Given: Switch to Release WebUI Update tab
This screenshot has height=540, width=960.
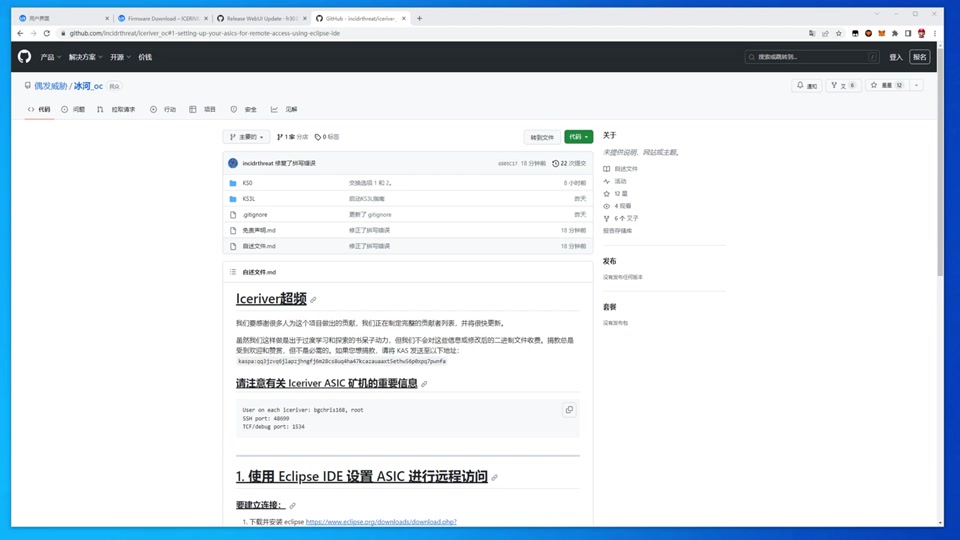Looking at the screenshot, I should coord(261,18).
